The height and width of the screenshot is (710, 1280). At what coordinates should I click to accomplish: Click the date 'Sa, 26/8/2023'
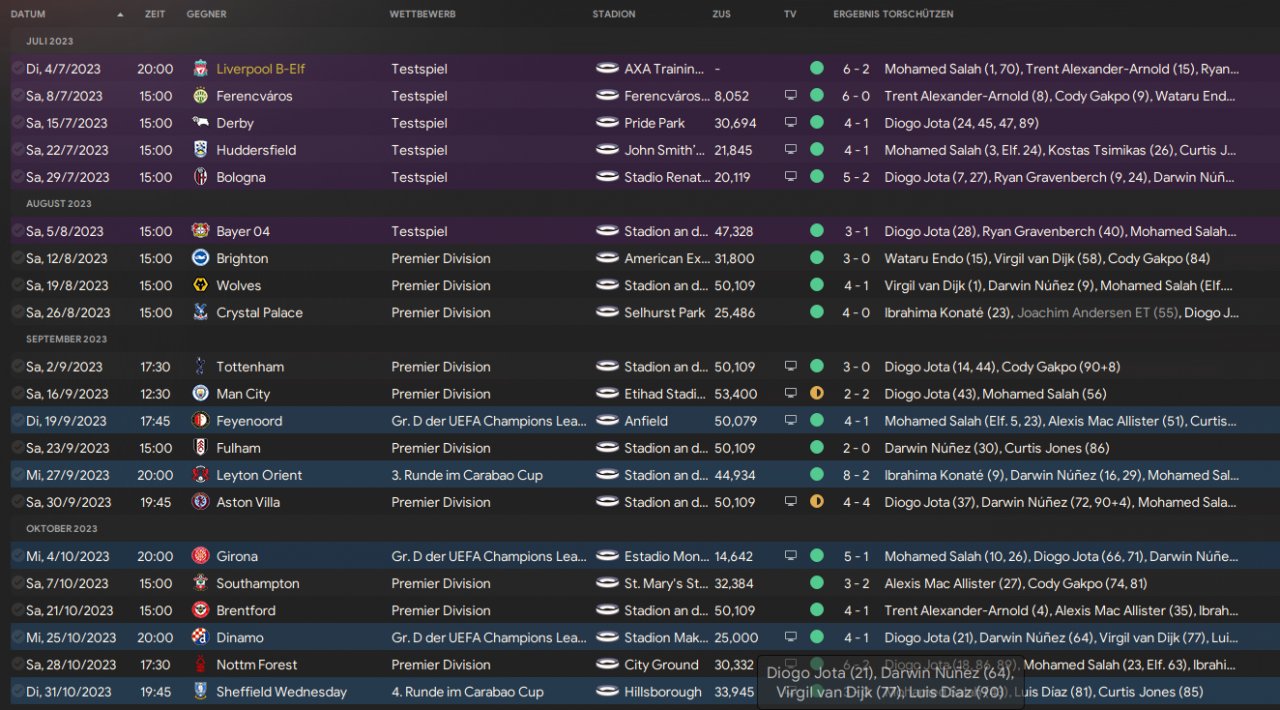click(x=68, y=312)
